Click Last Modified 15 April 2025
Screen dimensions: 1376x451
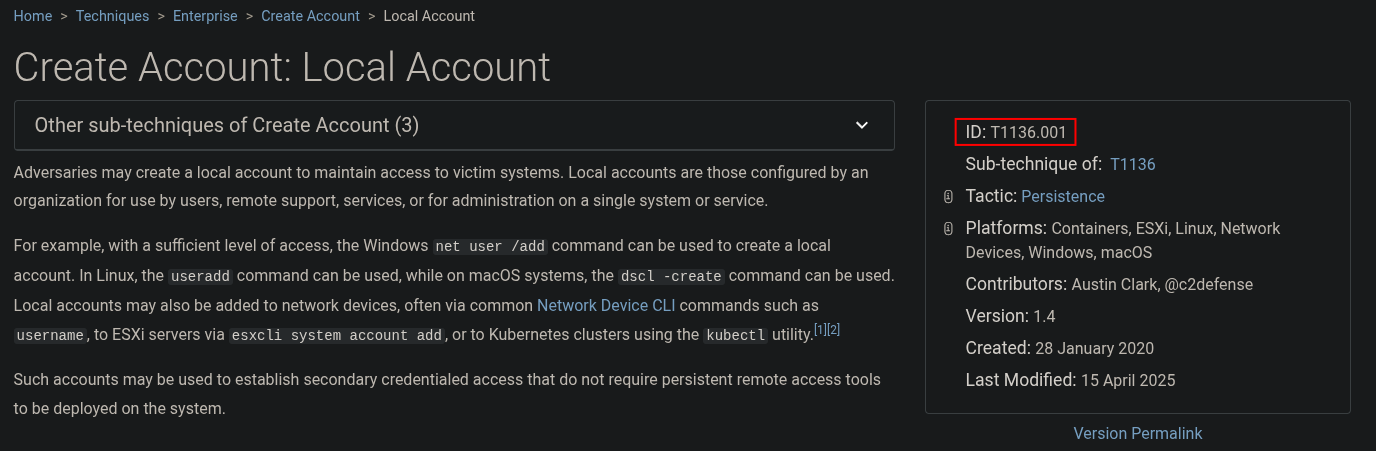[x=1070, y=380]
